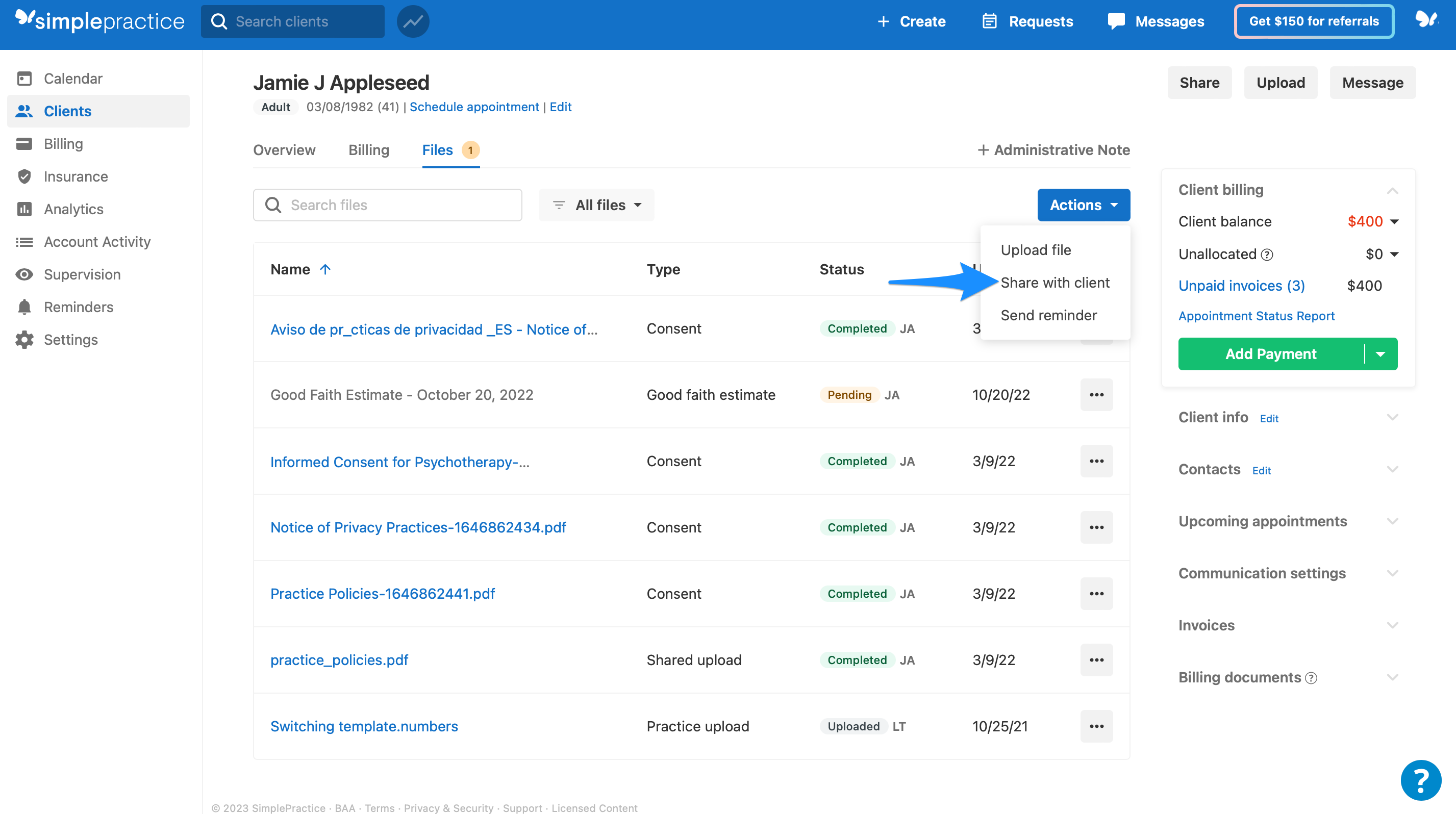Choose Send reminder from the open menu
The image size is (1456, 814).
pos(1048,315)
